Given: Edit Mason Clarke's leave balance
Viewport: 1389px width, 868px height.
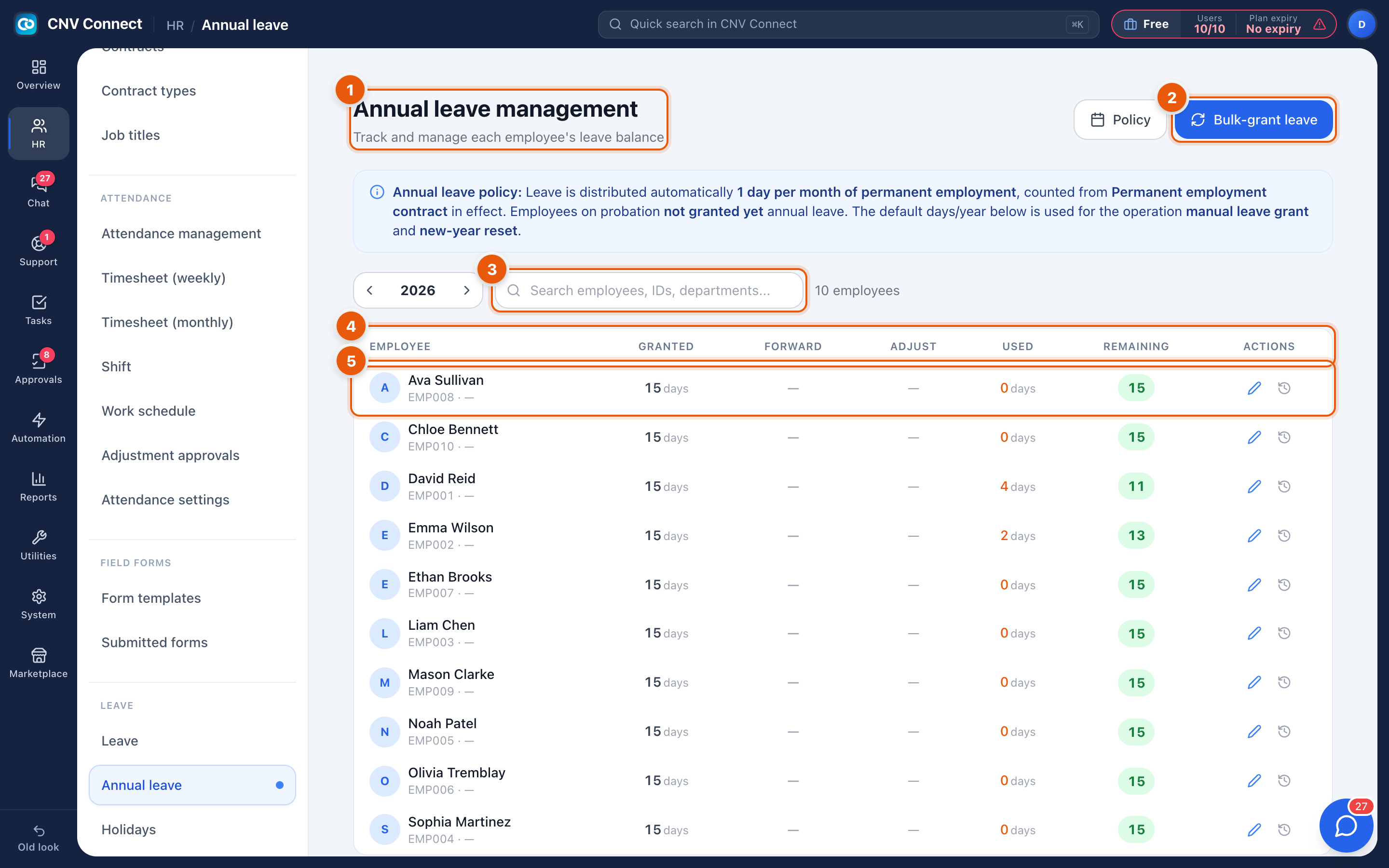Looking at the screenshot, I should [x=1254, y=682].
